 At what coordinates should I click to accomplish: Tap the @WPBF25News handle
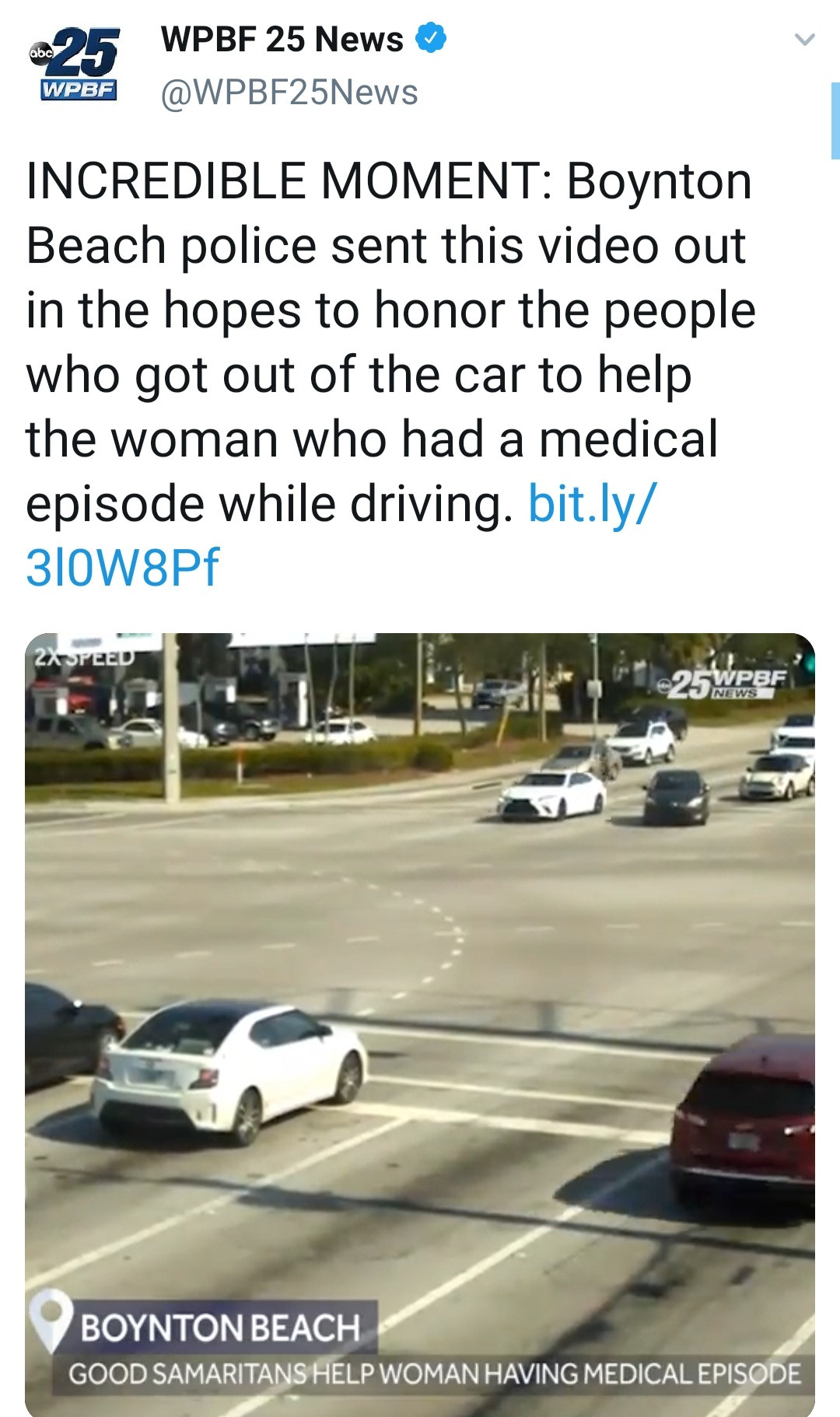289,93
